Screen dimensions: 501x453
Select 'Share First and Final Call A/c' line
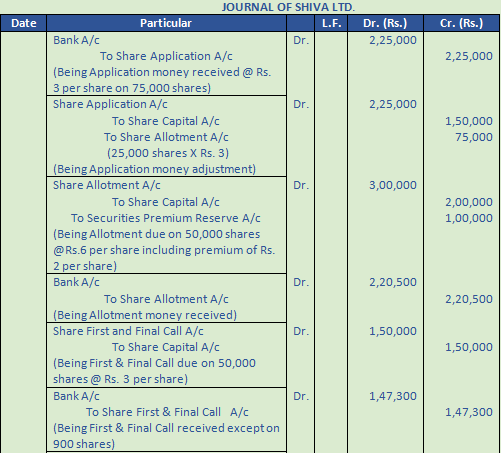point(128,331)
